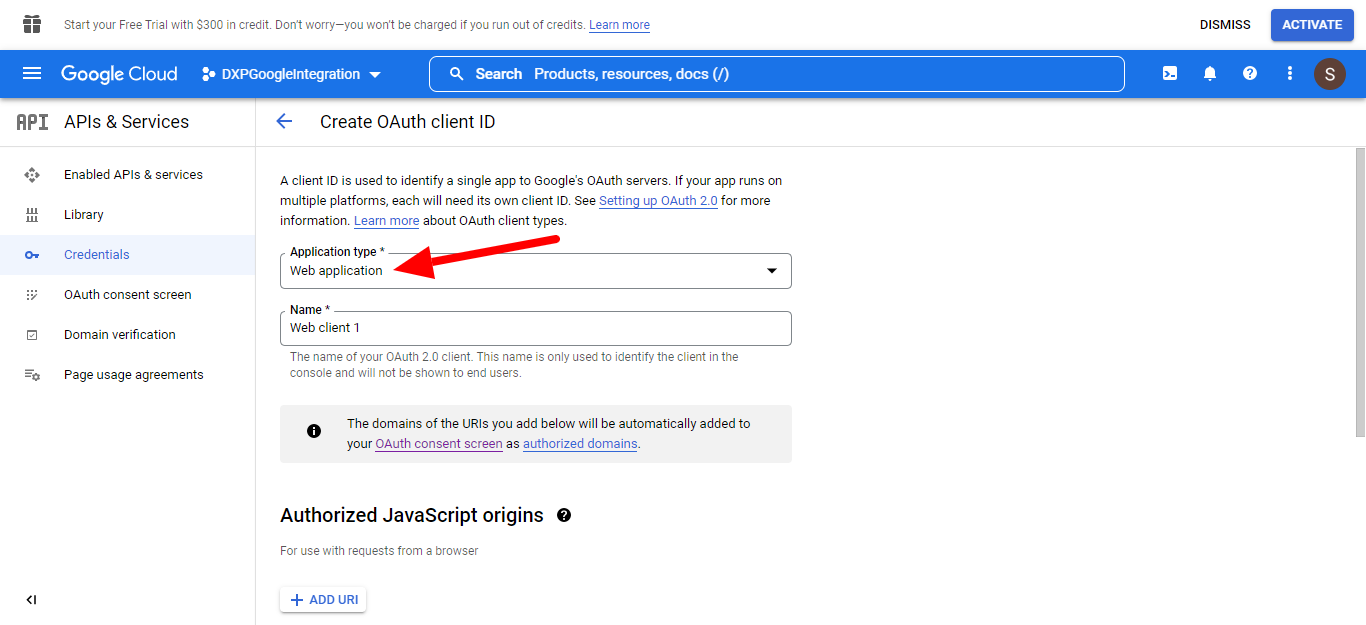The width and height of the screenshot is (1366, 625).
Task: Follow the Setting up OAuth 2.0 link
Action: coord(658,201)
